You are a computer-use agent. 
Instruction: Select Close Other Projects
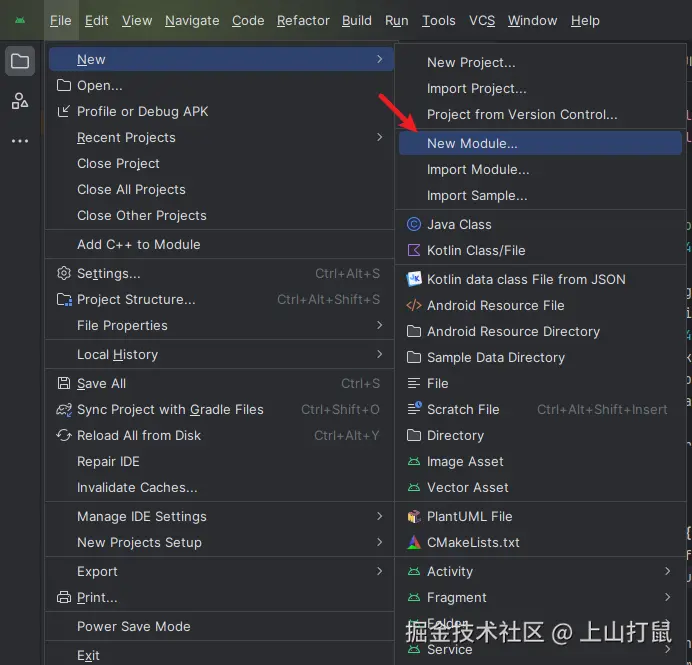coord(221,215)
